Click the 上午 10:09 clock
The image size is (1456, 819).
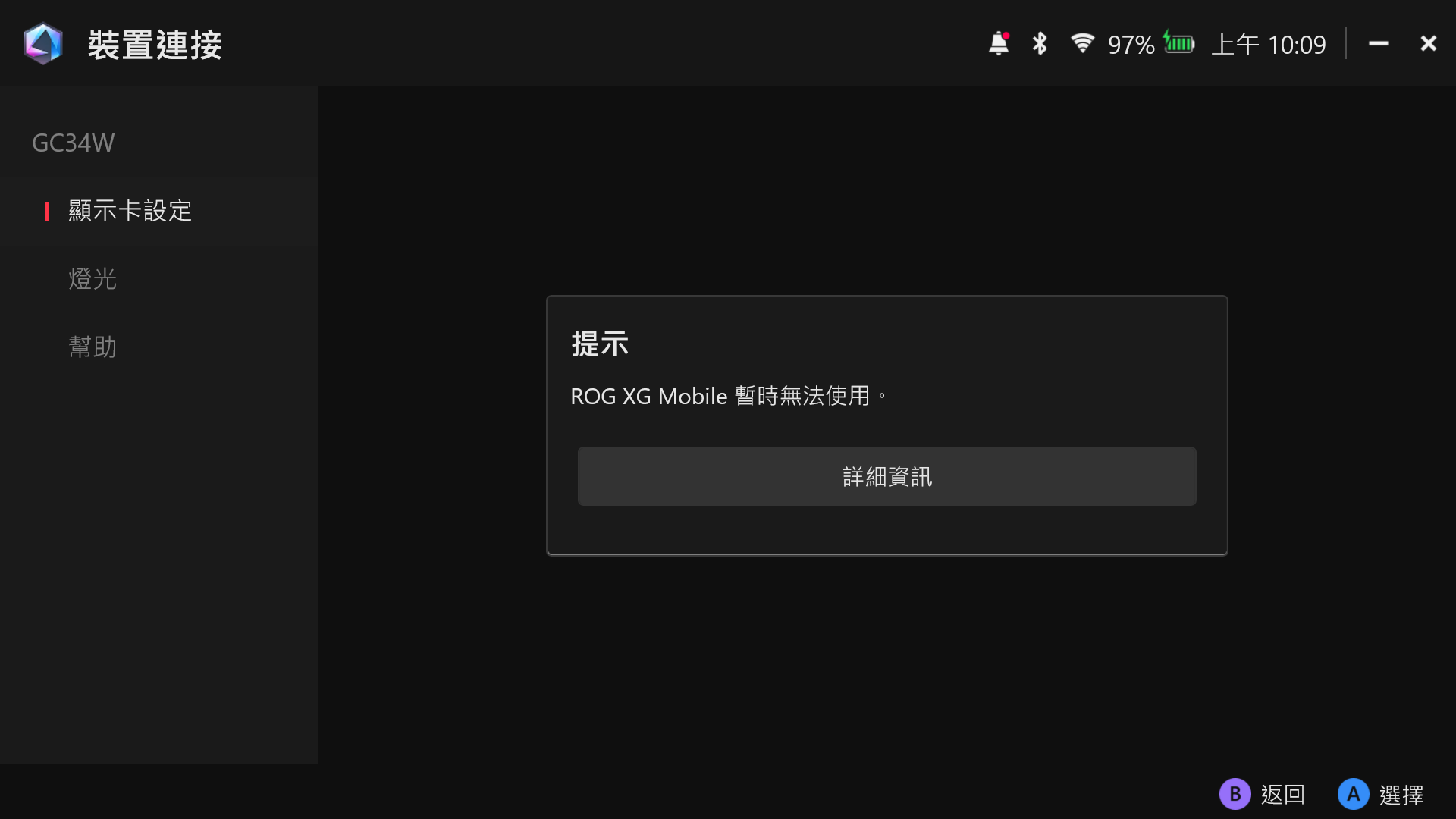point(1269,45)
